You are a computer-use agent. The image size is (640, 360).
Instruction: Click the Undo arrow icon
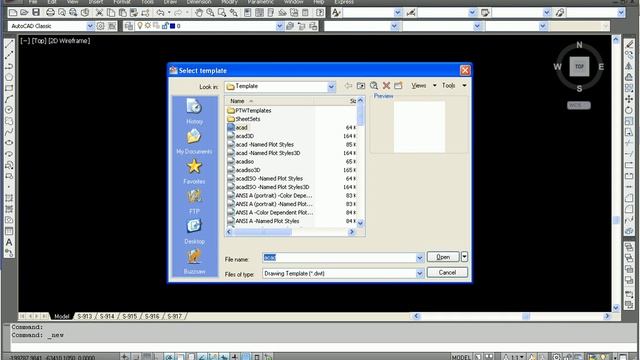pyautogui.click(x=160, y=13)
